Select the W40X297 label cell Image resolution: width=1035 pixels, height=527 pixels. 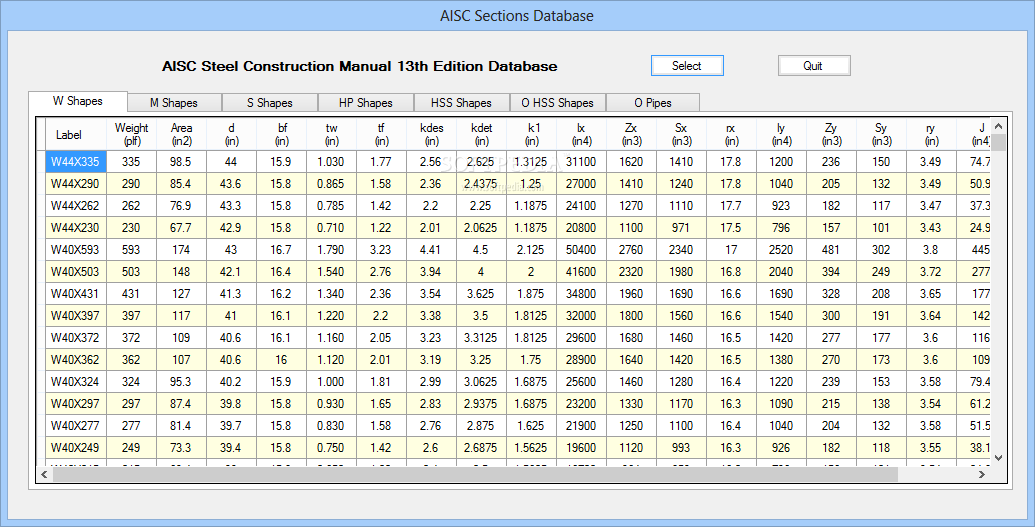(x=76, y=404)
